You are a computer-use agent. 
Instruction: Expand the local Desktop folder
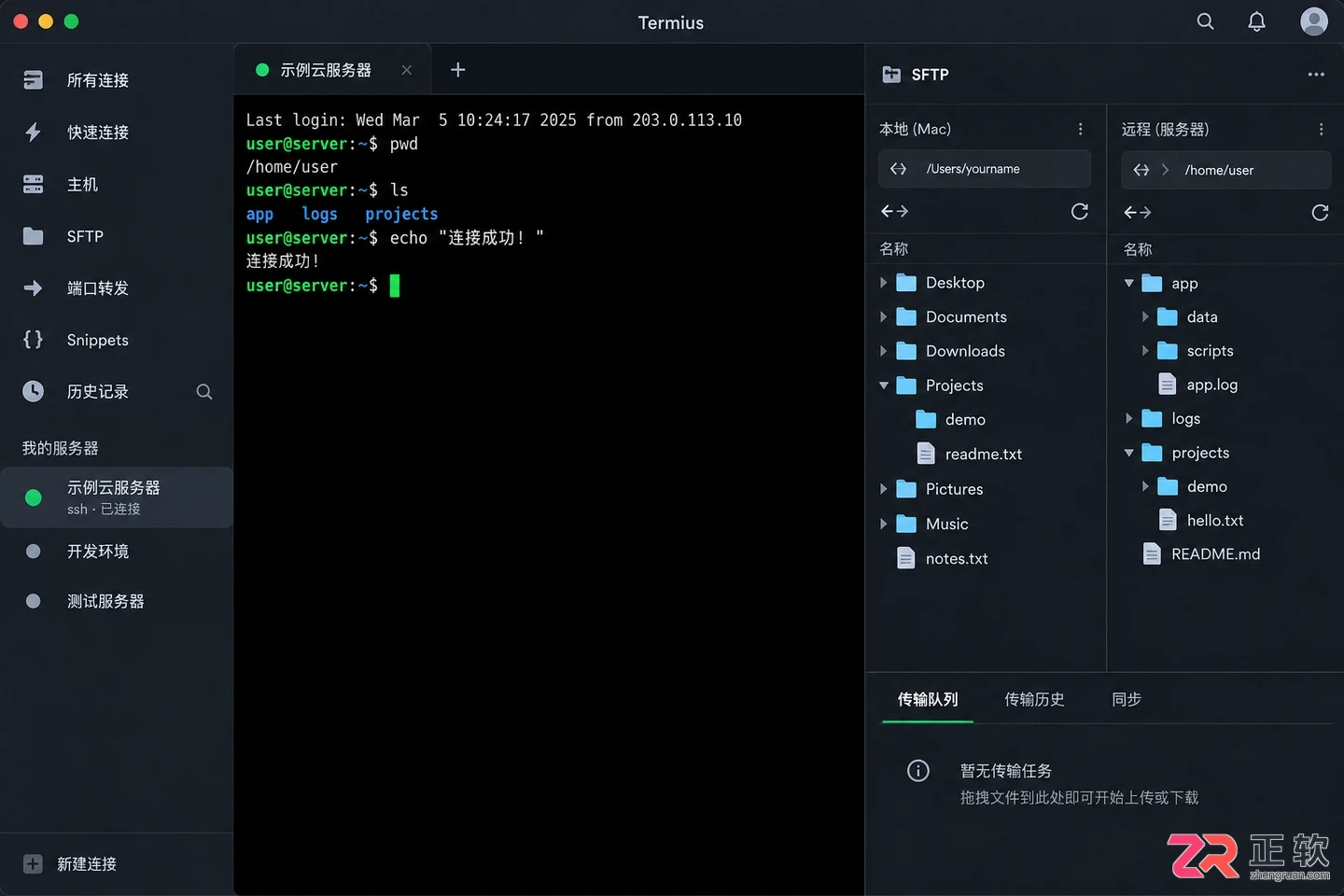click(883, 283)
